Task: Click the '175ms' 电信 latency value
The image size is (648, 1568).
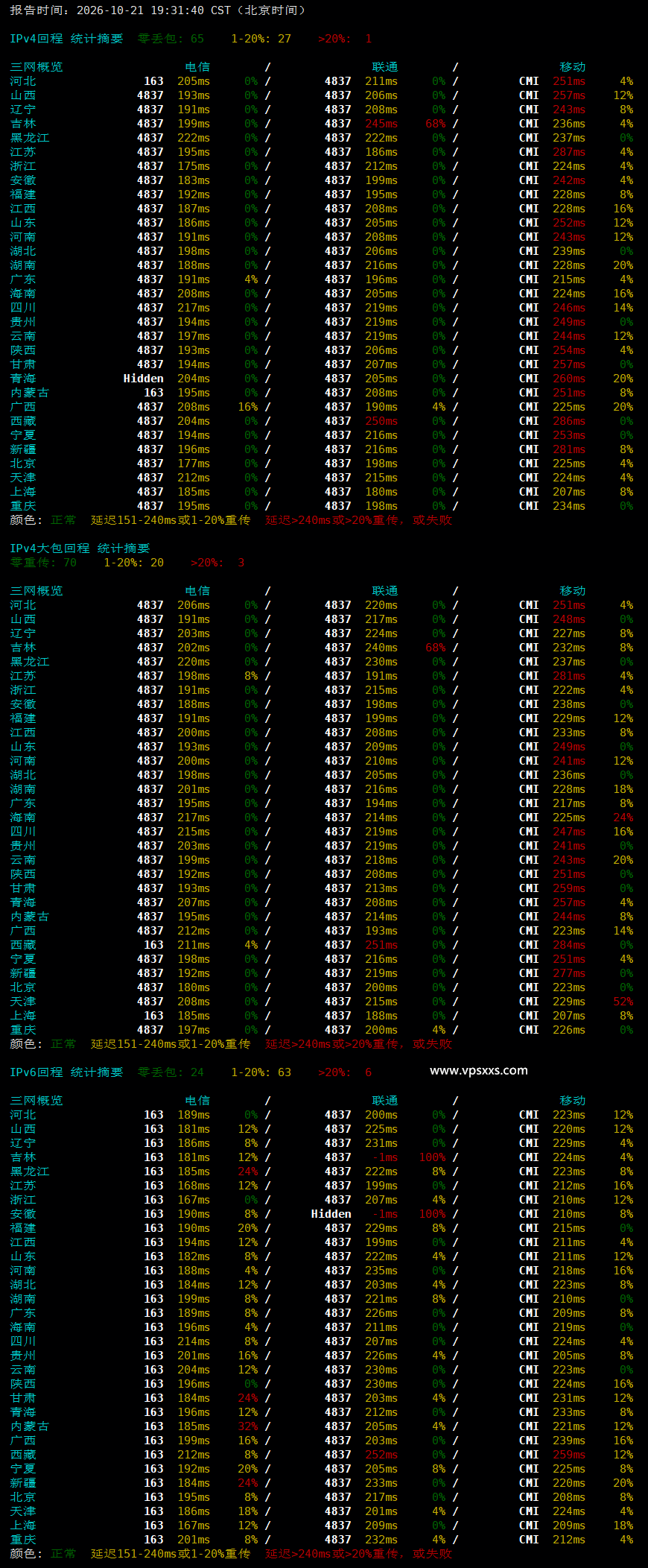Action: [194, 166]
